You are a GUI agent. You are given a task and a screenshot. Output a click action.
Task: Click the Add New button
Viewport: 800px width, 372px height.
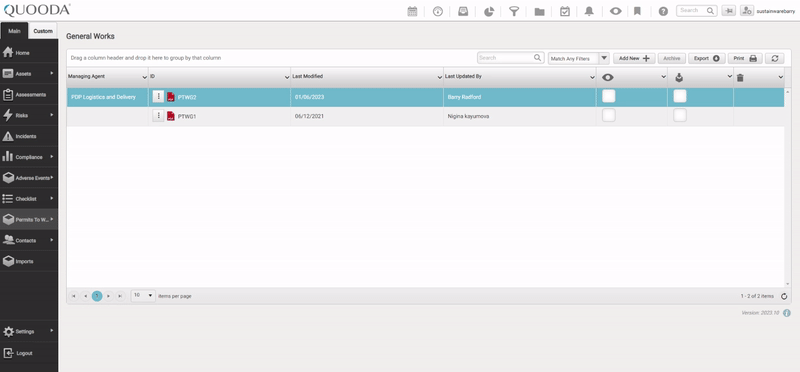pyautogui.click(x=634, y=58)
